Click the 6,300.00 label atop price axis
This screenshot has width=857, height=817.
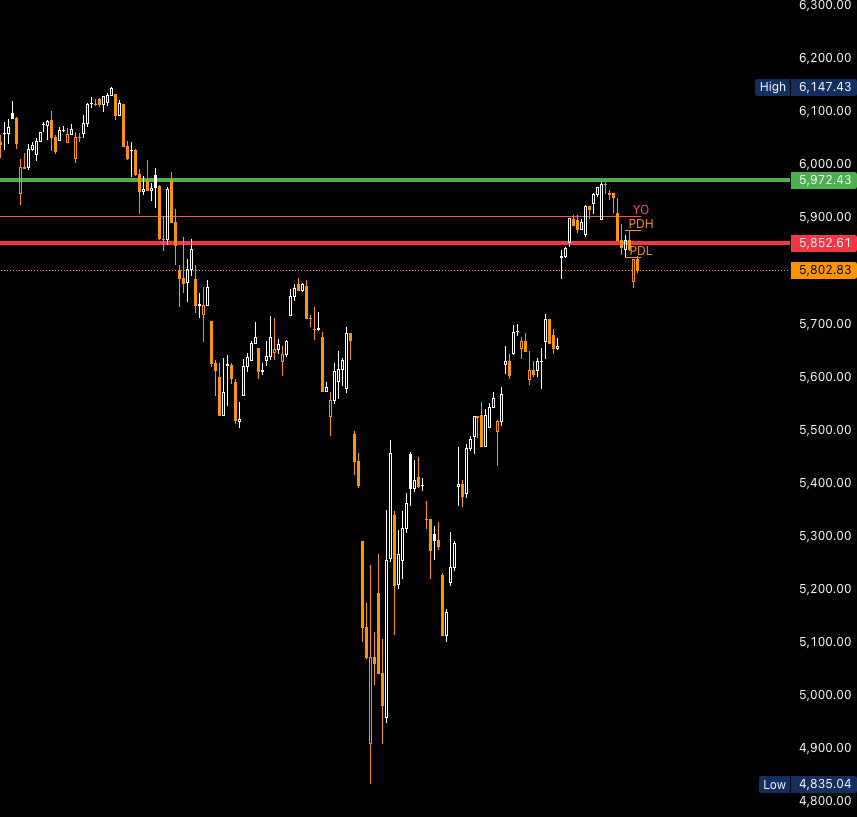[825, 5]
